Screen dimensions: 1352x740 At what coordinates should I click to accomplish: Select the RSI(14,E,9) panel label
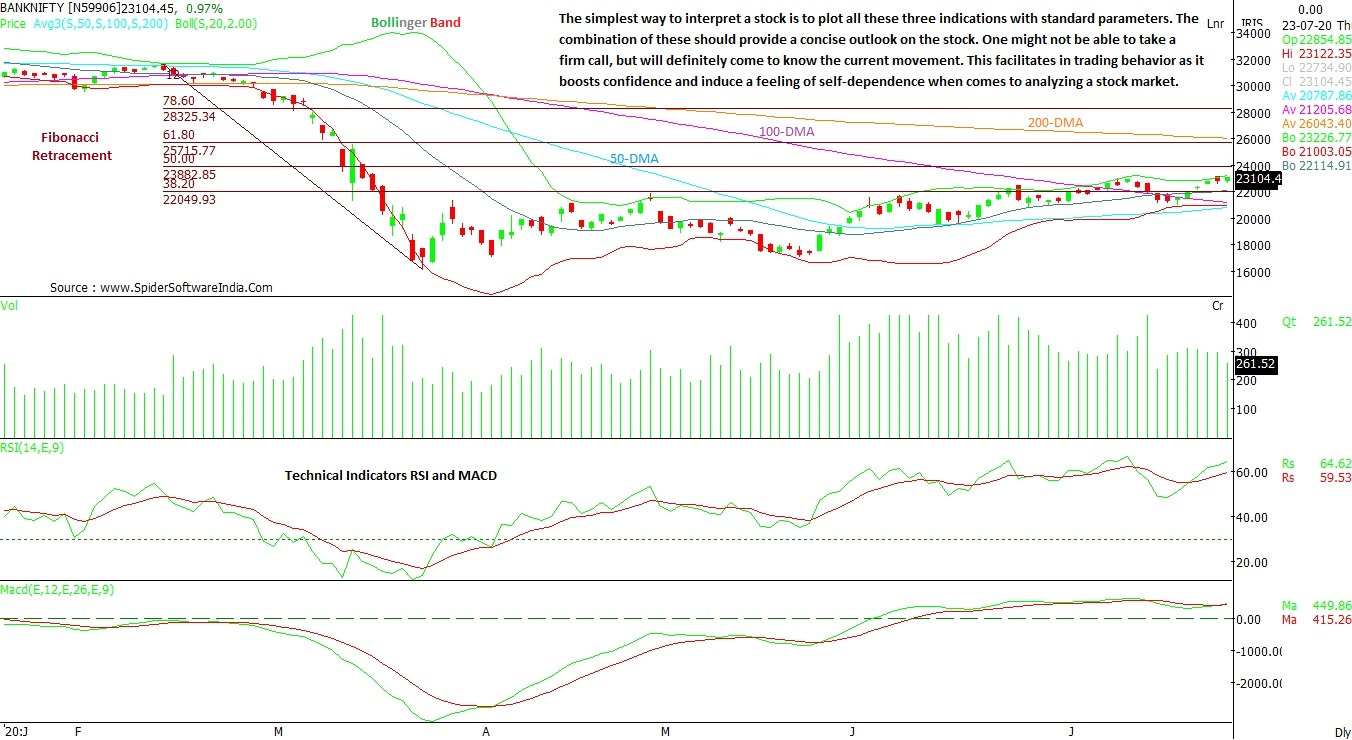click(x=34, y=448)
